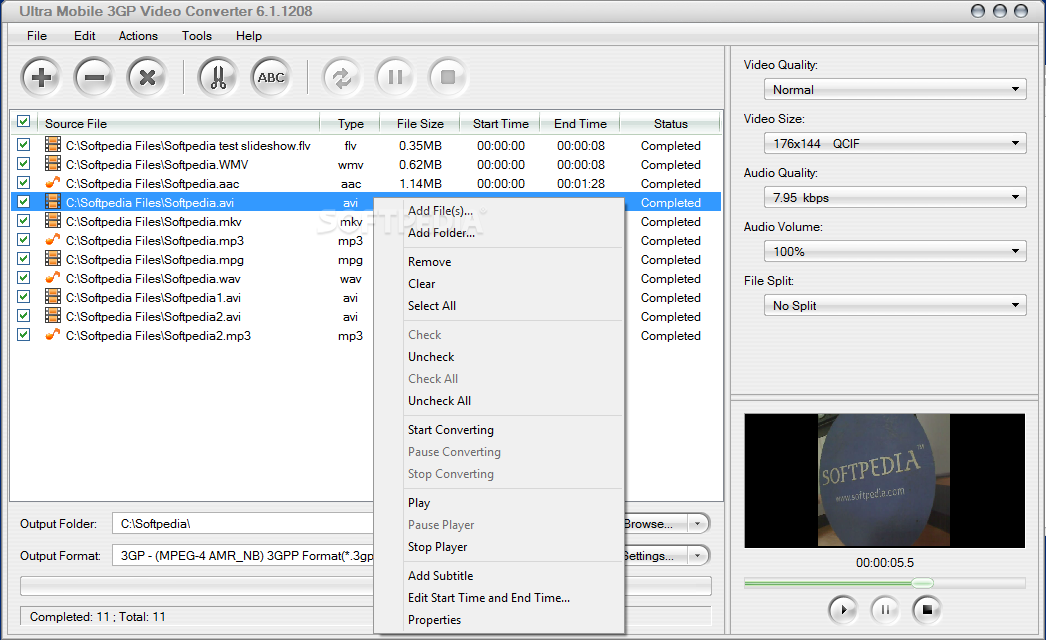Uncheck the Softpedia2.mp3 checkbox
This screenshot has height=640, width=1046.
point(23,334)
